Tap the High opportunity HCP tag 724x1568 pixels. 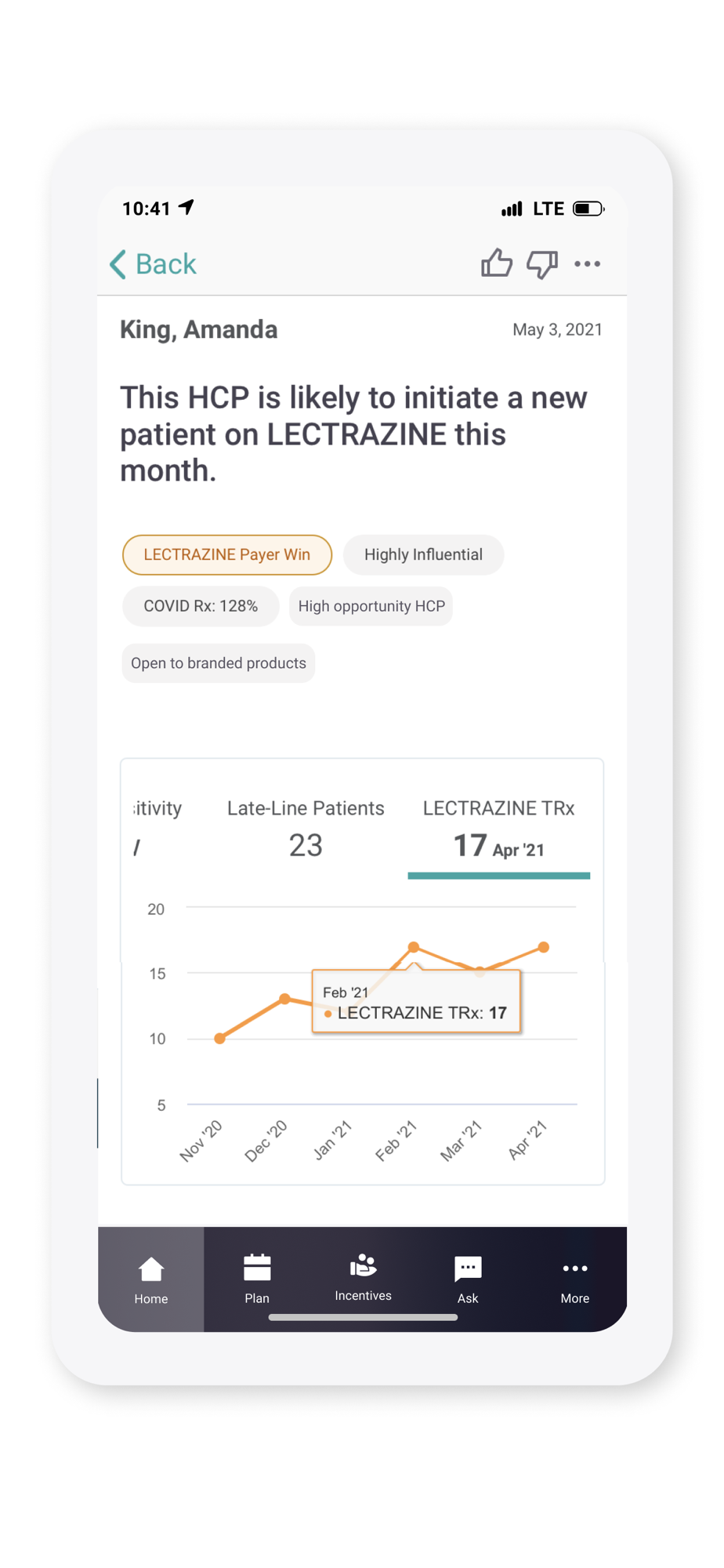tap(371, 606)
